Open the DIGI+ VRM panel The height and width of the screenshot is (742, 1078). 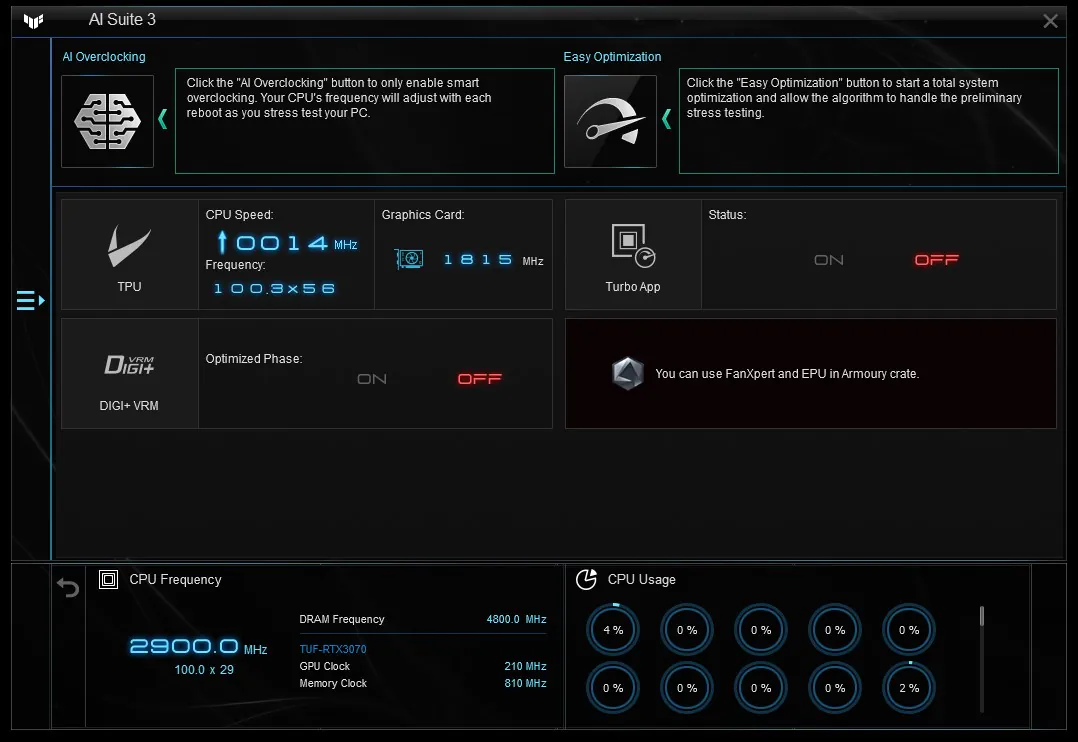click(x=129, y=373)
